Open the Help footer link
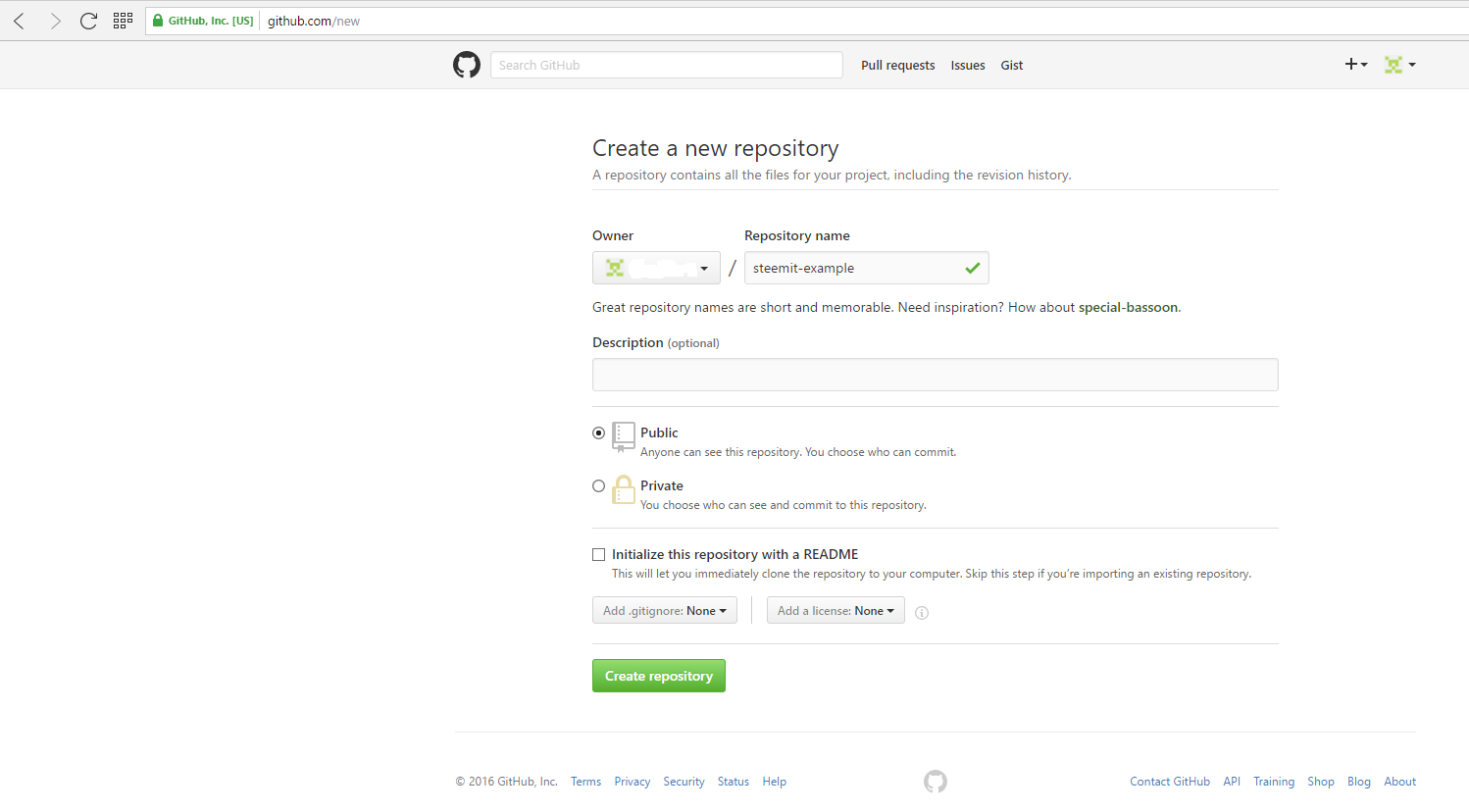 pos(775,782)
